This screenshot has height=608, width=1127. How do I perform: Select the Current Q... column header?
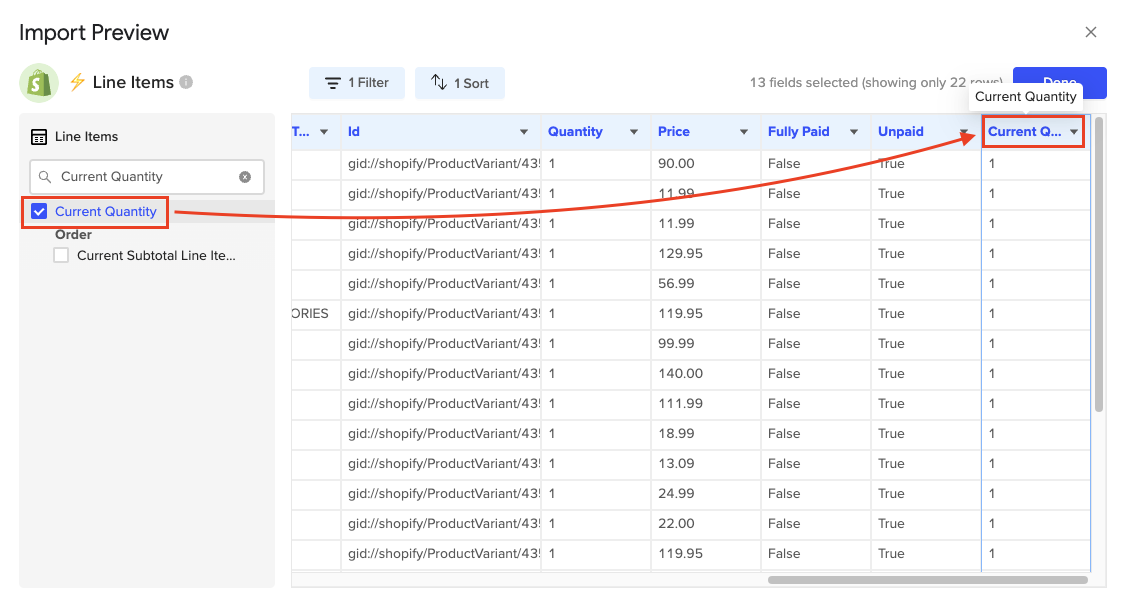pos(1034,132)
